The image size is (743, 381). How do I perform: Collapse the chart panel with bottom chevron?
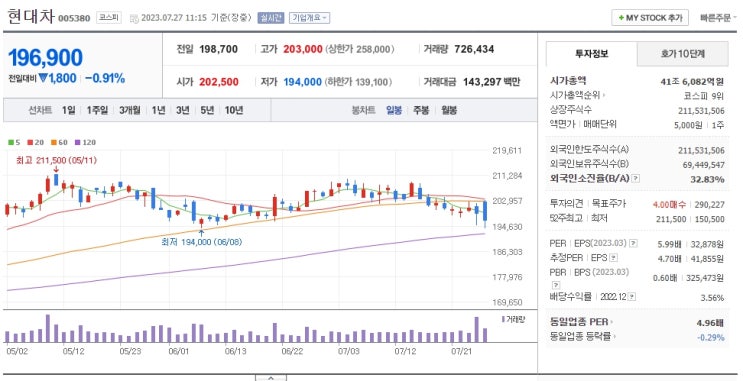click(x=271, y=378)
